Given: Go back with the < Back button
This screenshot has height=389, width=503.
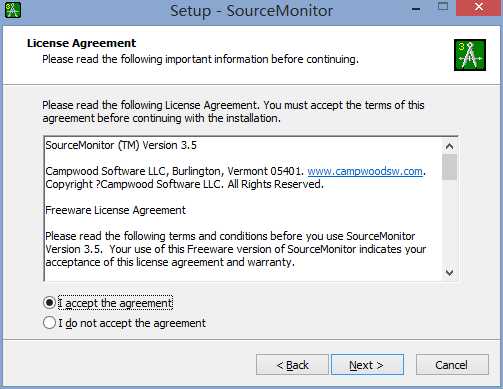Looking at the screenshot, I should (x=292, y=365).
